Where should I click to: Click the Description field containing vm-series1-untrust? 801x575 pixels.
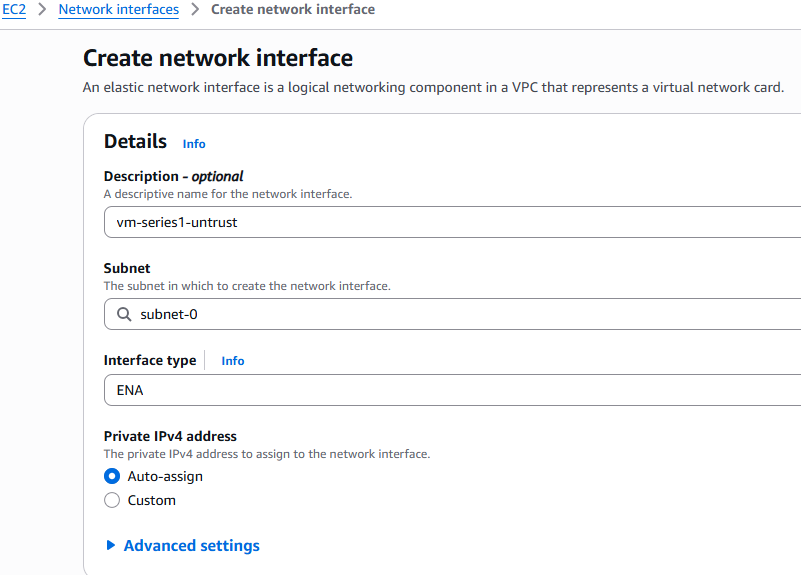(x=452, y=222)
